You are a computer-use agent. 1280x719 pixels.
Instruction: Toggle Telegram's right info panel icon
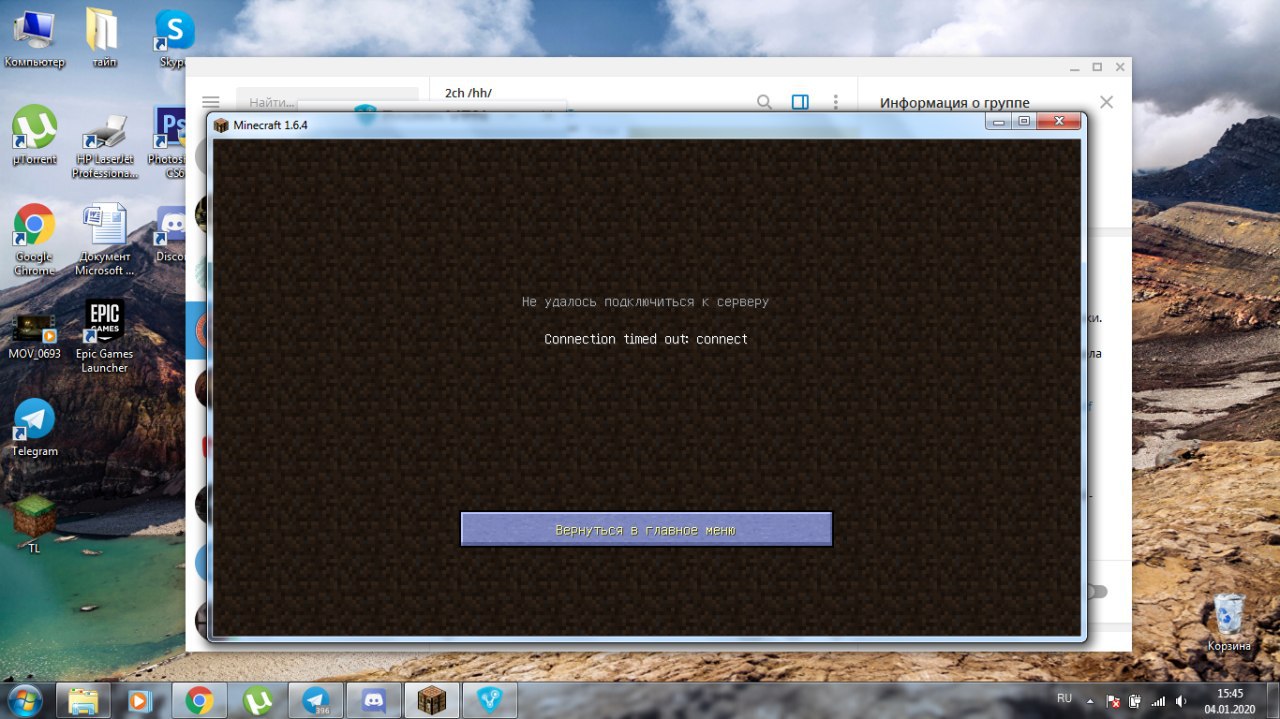(800, 102)
